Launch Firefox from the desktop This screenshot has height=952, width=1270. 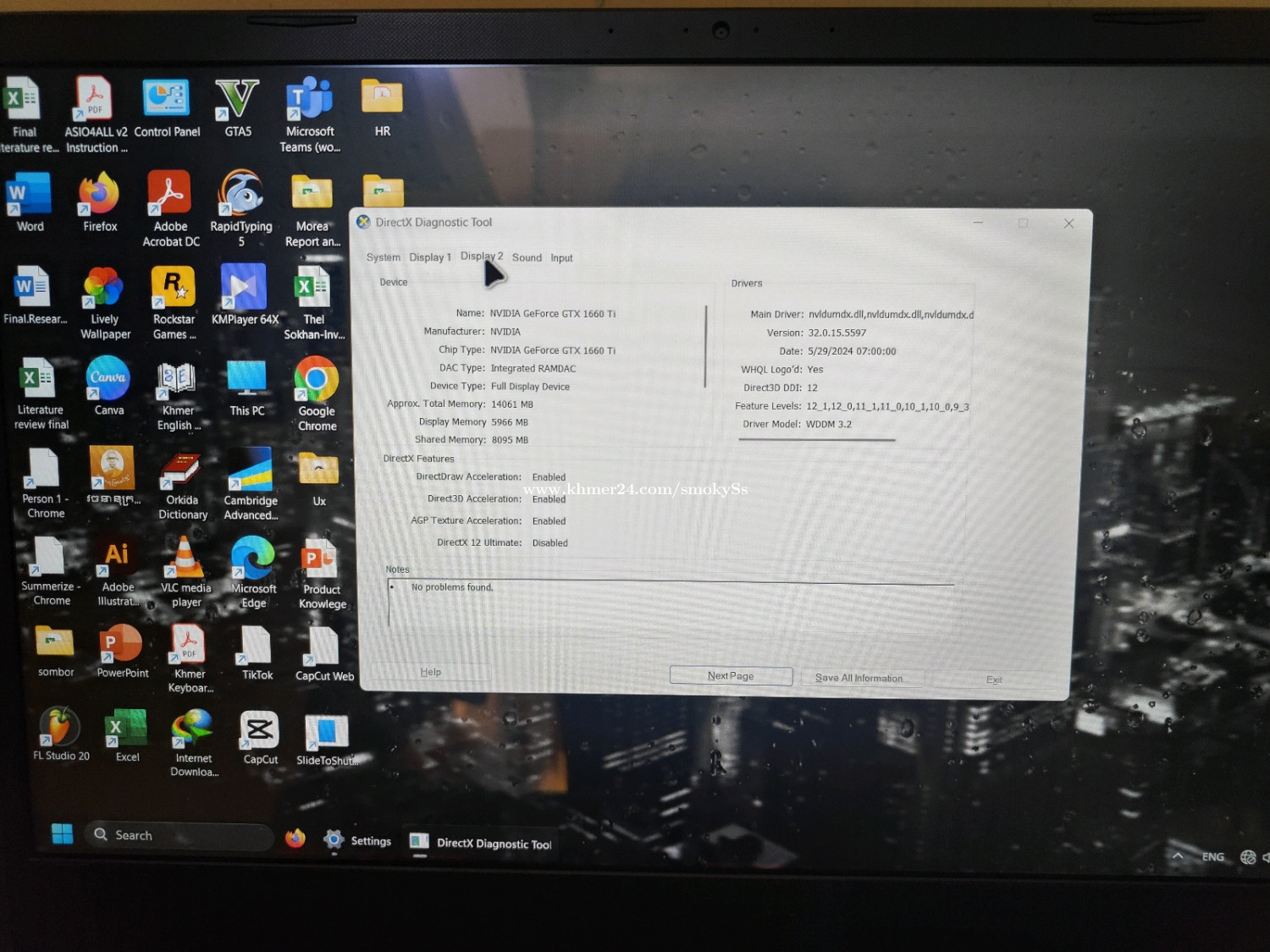tap(100, 201)
